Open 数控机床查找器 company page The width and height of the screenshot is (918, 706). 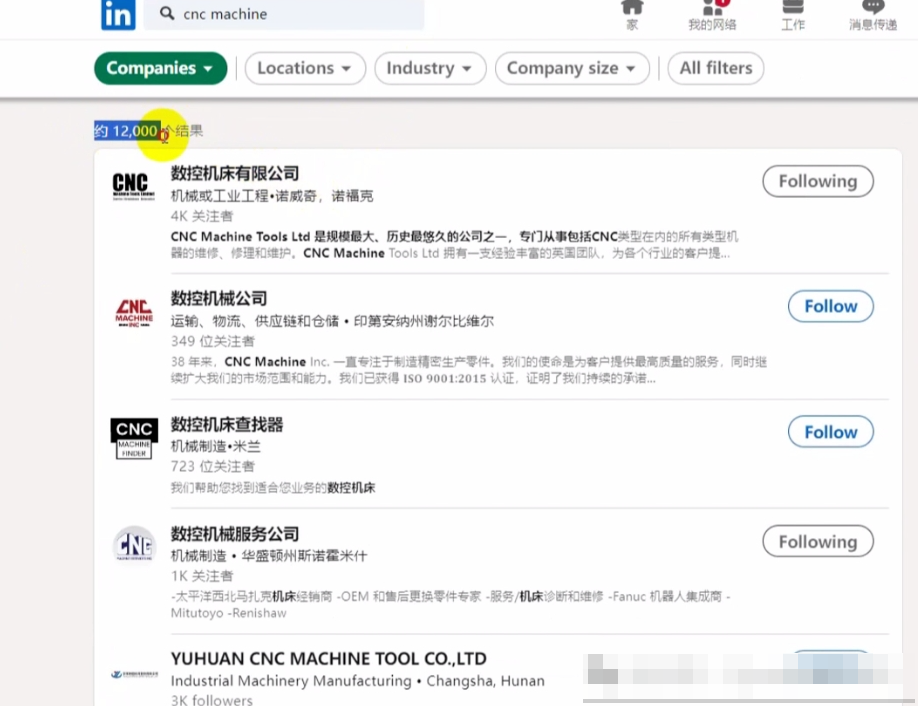(x=227, y=424)
